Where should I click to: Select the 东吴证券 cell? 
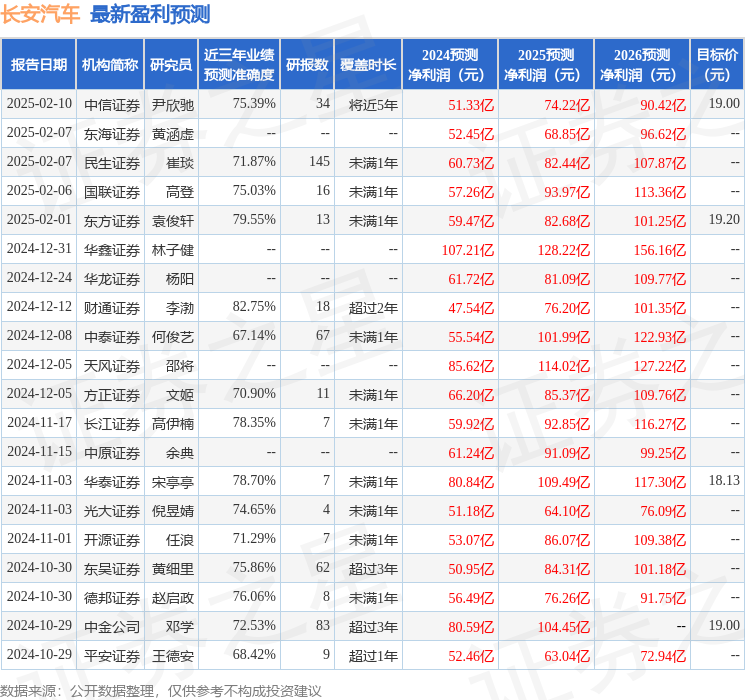[112, 569]
